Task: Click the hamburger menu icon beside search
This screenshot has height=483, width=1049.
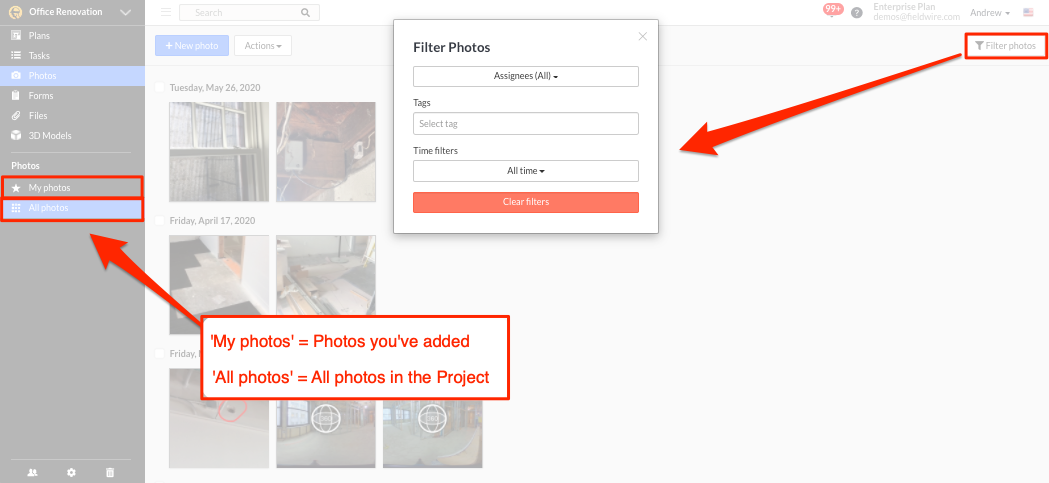Action: tap(166, 12)
